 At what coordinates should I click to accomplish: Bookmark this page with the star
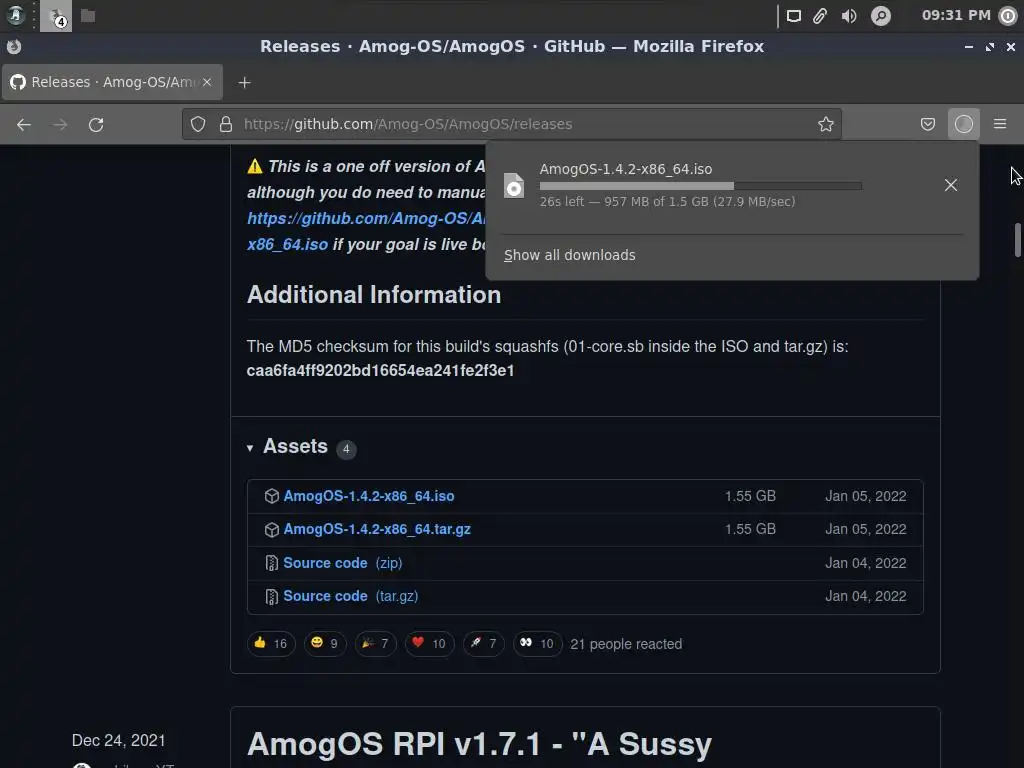tap(825, 124)
